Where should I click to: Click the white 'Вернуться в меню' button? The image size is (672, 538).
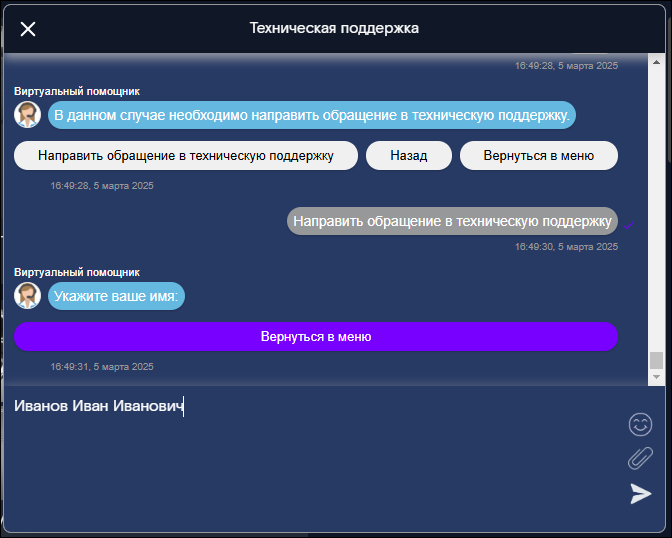[x=539, y=156]
